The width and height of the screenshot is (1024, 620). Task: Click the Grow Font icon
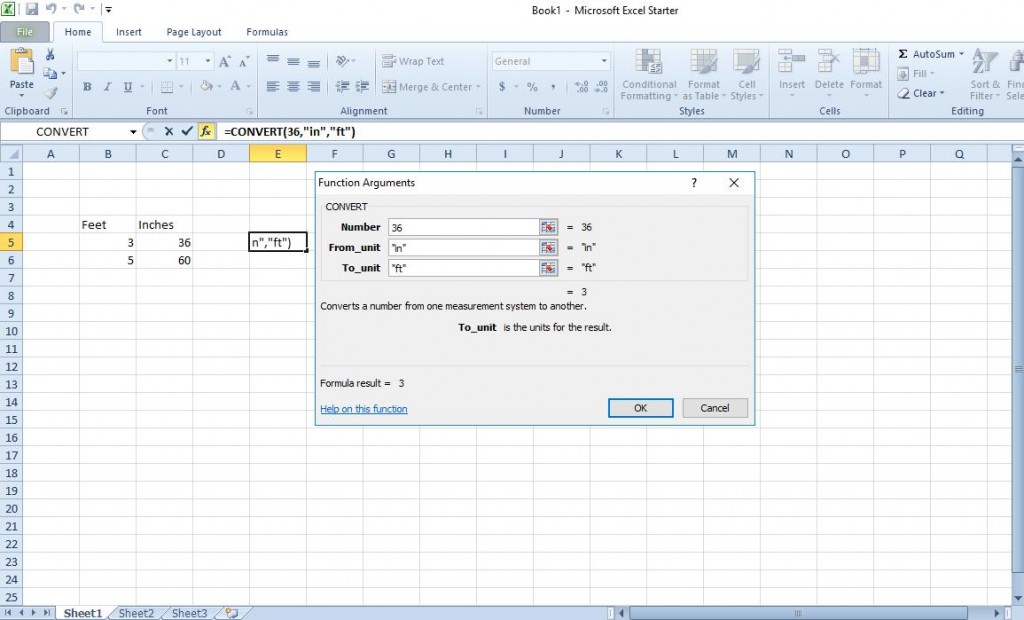pyautogui.click(x=224, y=61)
